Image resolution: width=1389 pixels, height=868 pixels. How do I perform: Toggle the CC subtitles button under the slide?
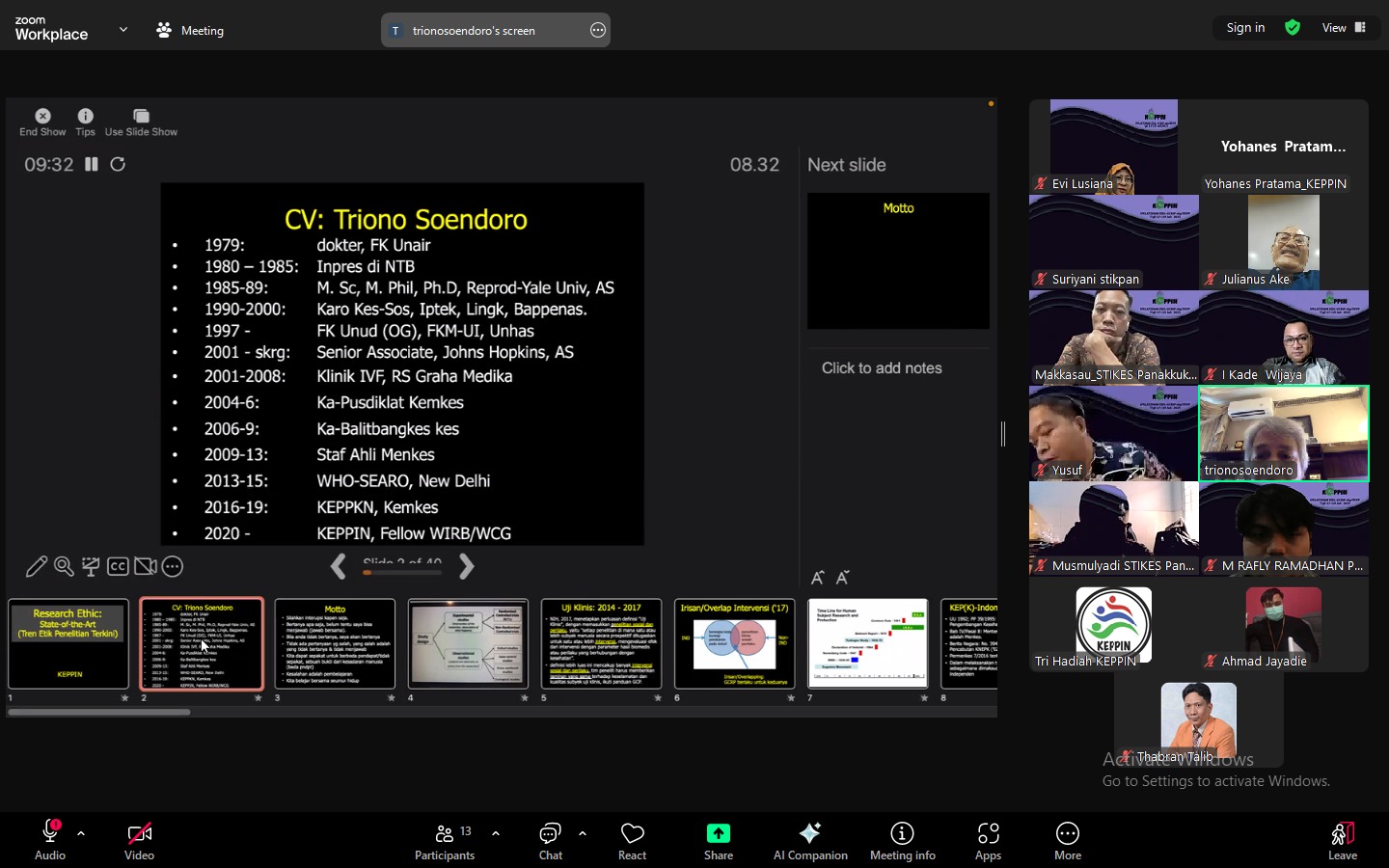pyautogui.click(x=118, y=567)
